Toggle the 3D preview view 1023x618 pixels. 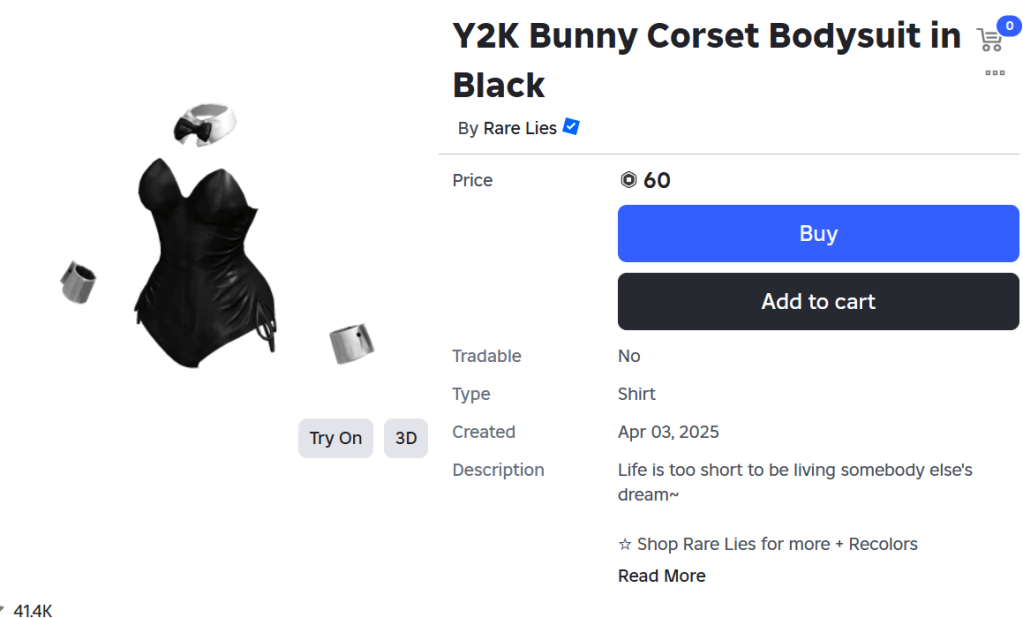(x=406, y=438)
